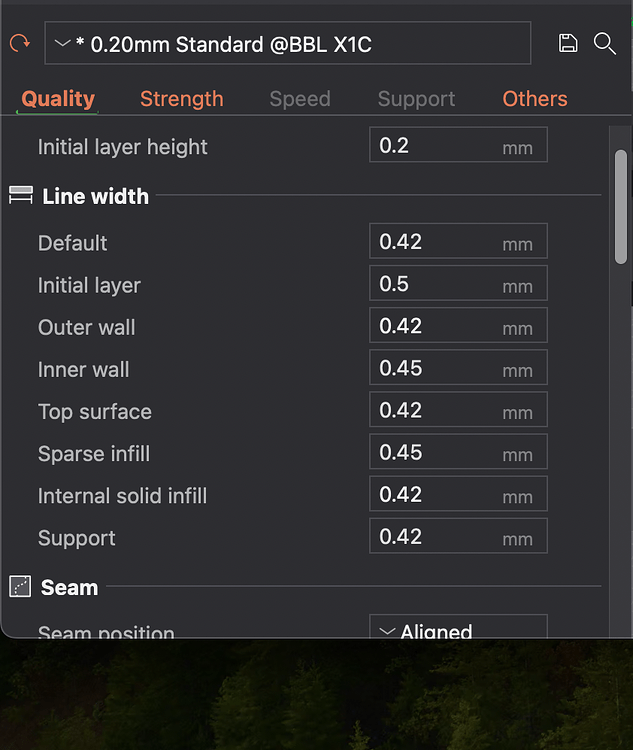Click the Default label under Line width
Screen dimensions: 633x750
pos(73,243)
